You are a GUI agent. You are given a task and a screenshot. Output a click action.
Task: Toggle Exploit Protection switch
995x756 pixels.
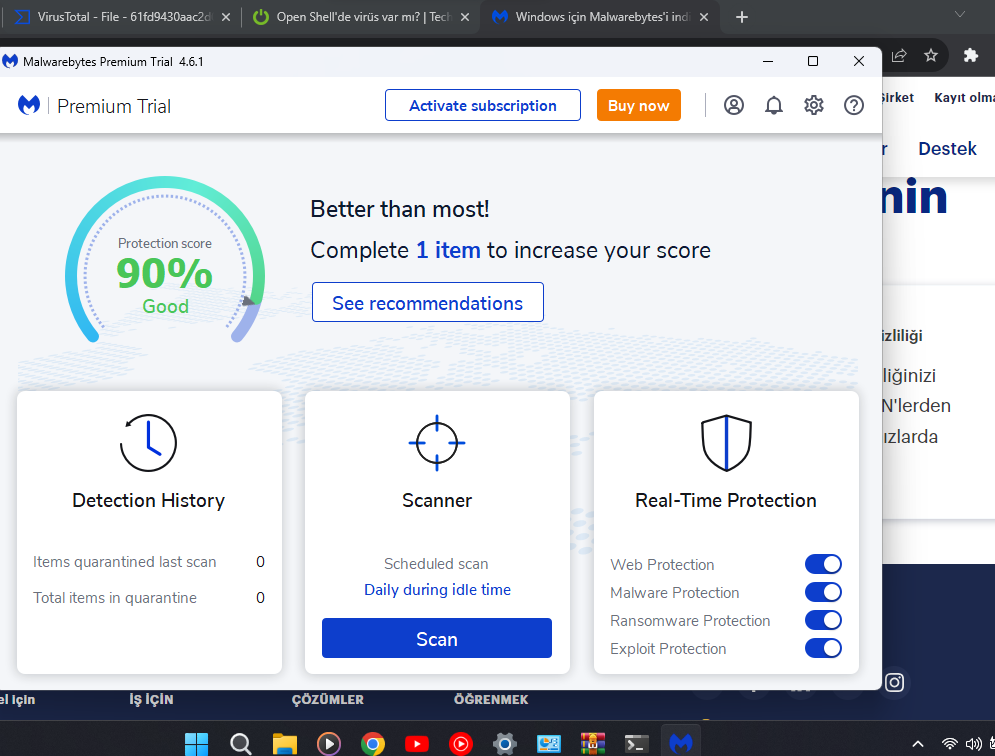point(823,647)
